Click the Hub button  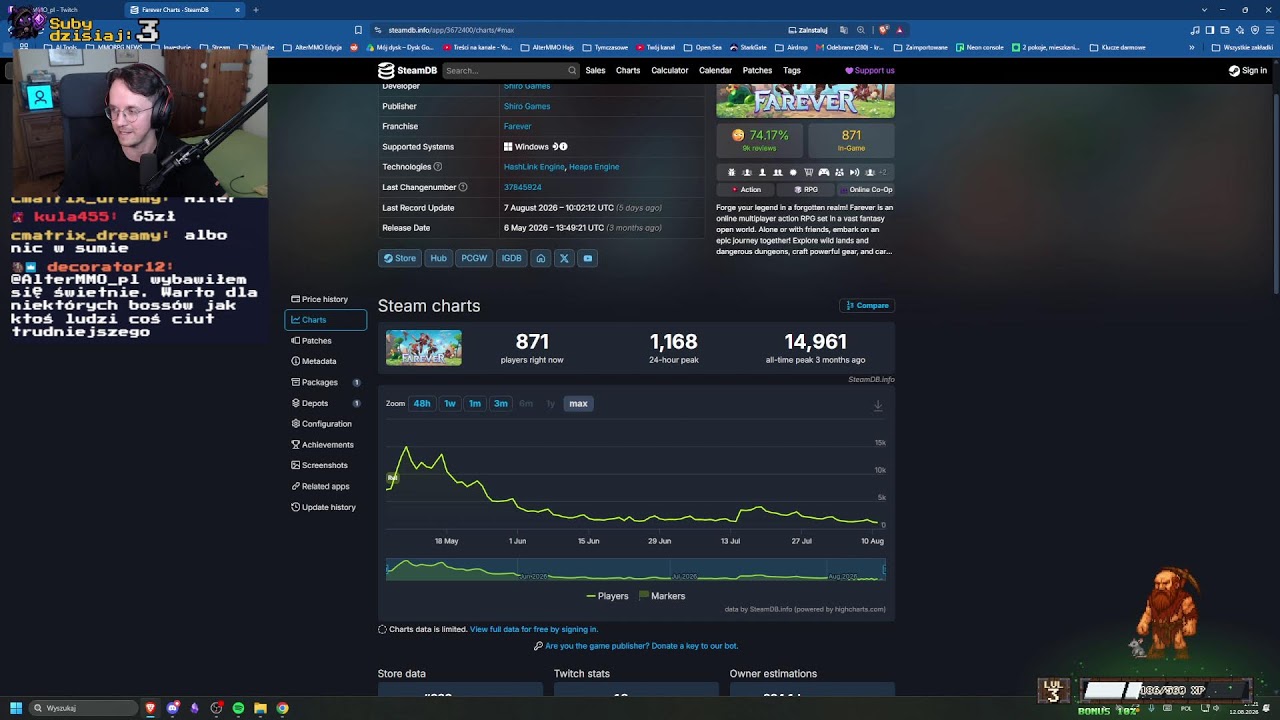click(438, 258)
